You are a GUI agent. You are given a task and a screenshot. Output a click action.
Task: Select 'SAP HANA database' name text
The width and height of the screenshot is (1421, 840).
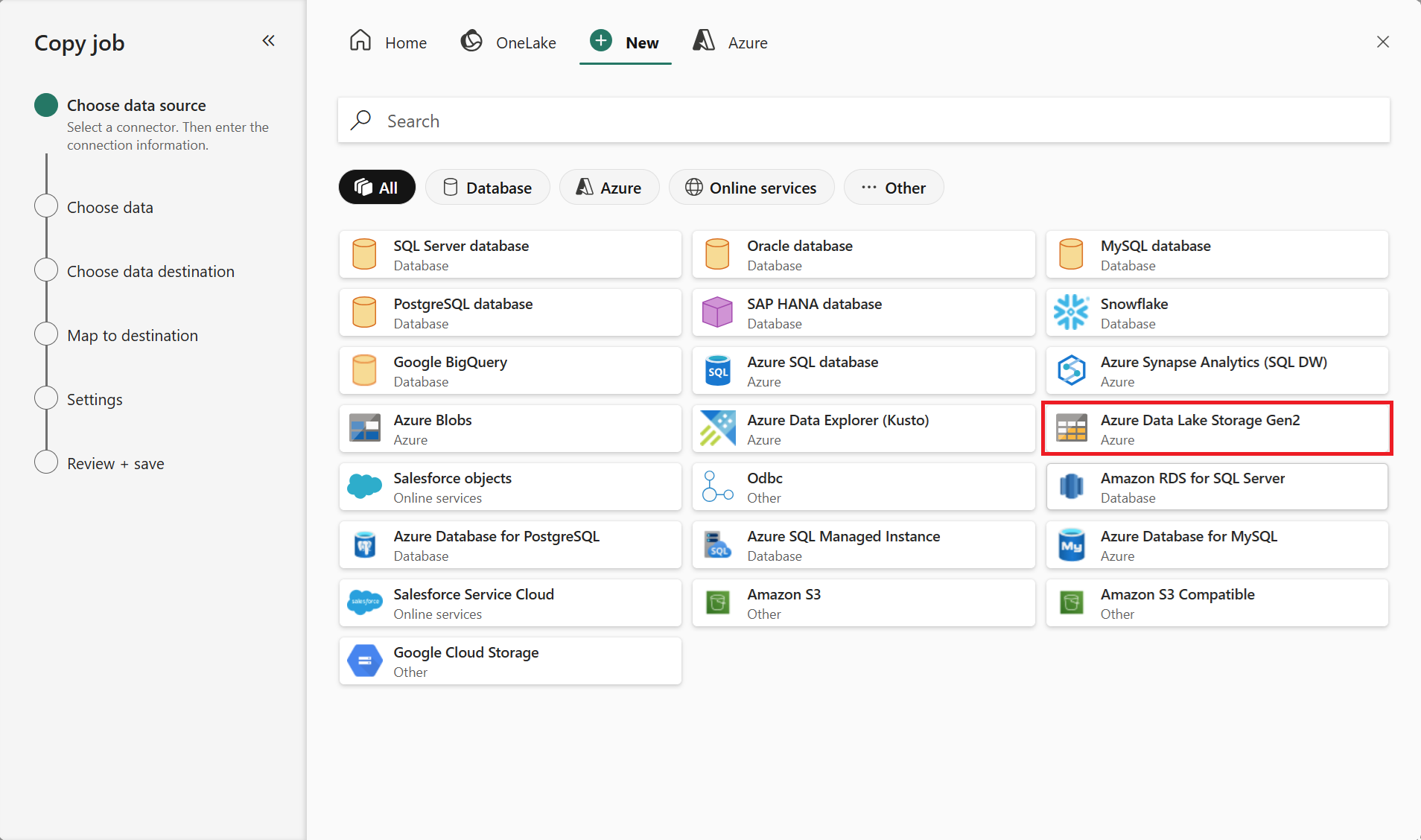tap(815, 304)
